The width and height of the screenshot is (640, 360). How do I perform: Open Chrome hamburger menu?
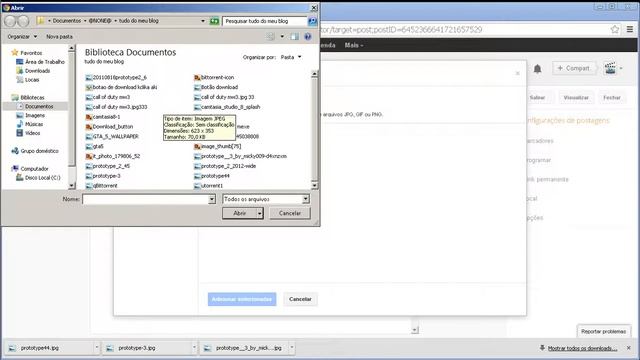[x=630, y=29]
